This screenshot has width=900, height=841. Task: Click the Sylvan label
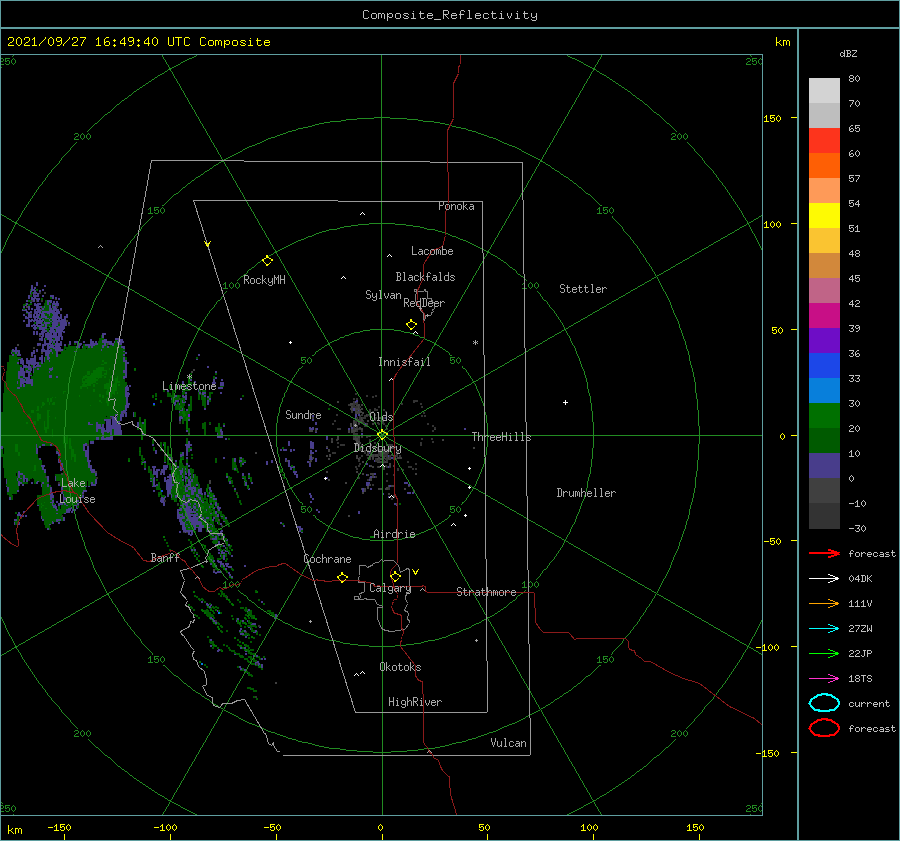[x=383, y=295]
